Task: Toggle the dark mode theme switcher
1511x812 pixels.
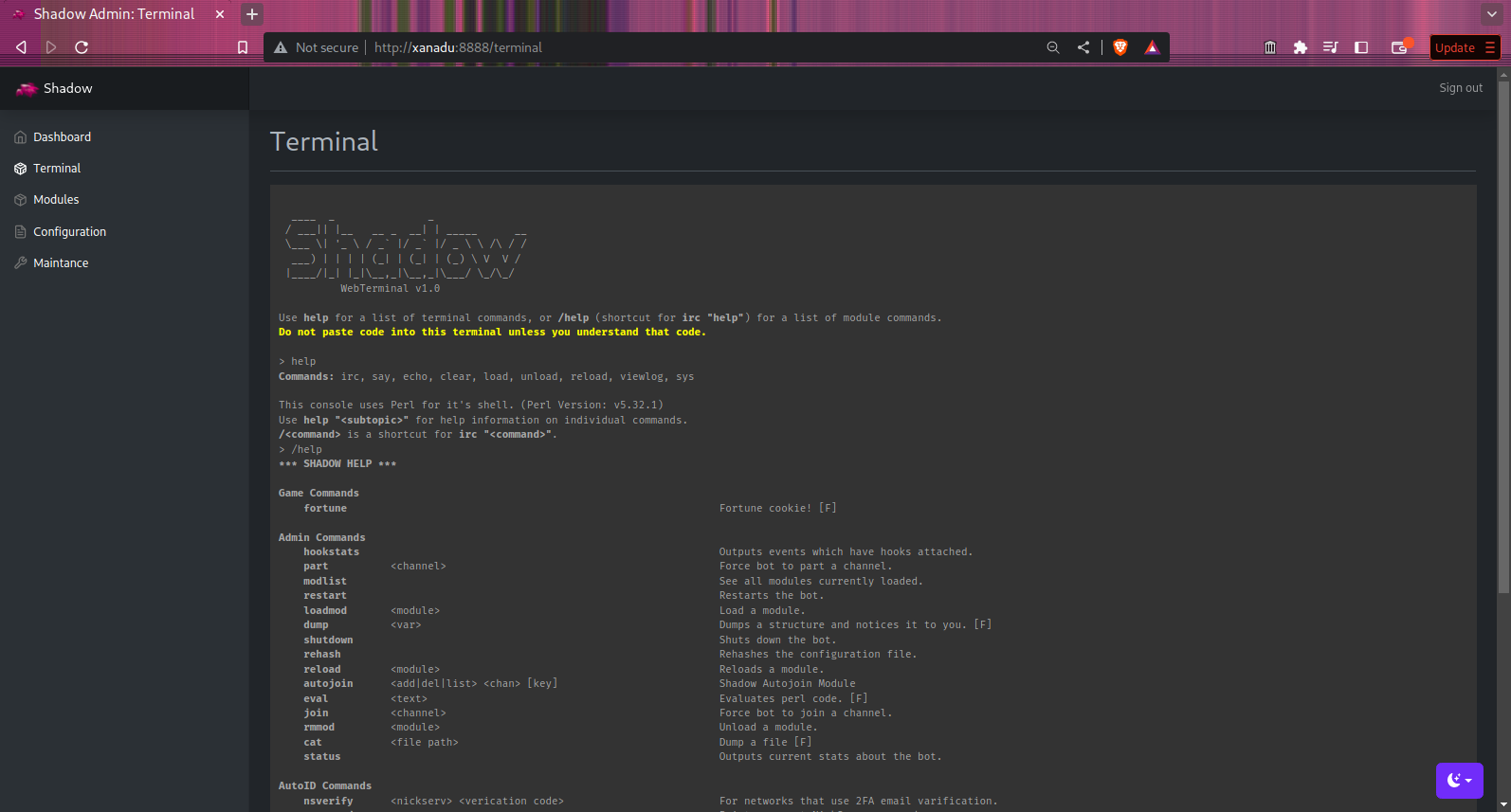Action: 1459,781
